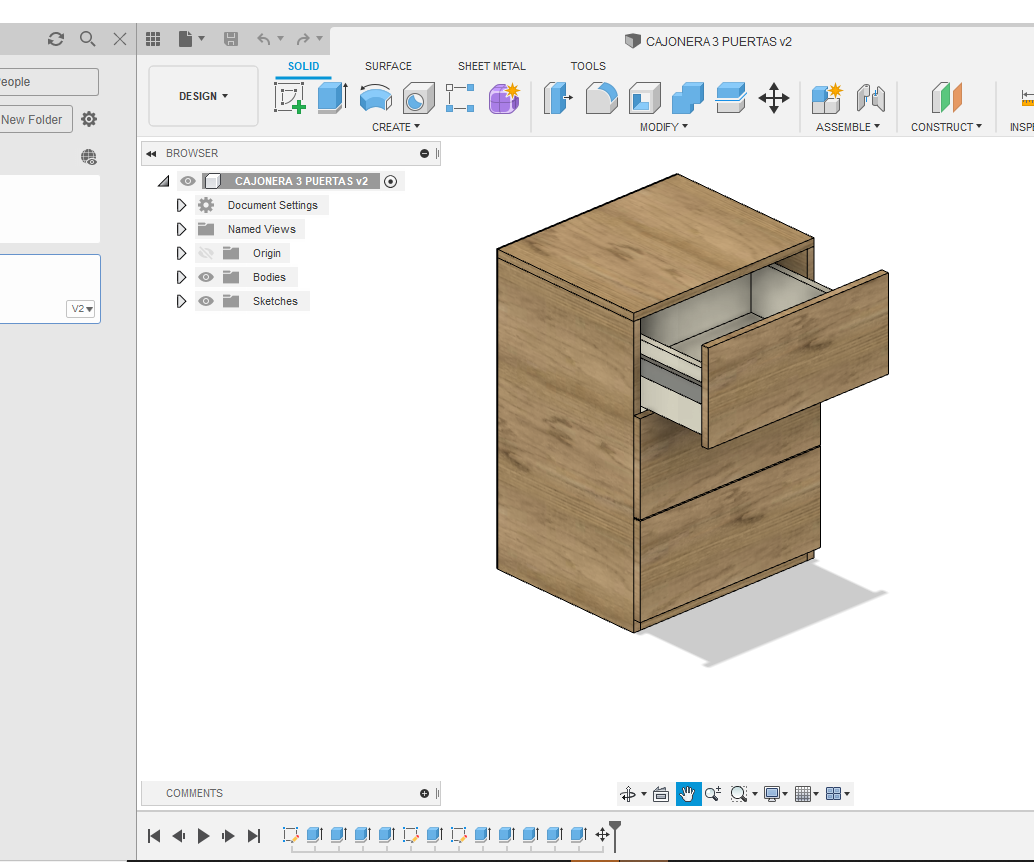Open the Display Settings dropdown

[x=774, y=793]
